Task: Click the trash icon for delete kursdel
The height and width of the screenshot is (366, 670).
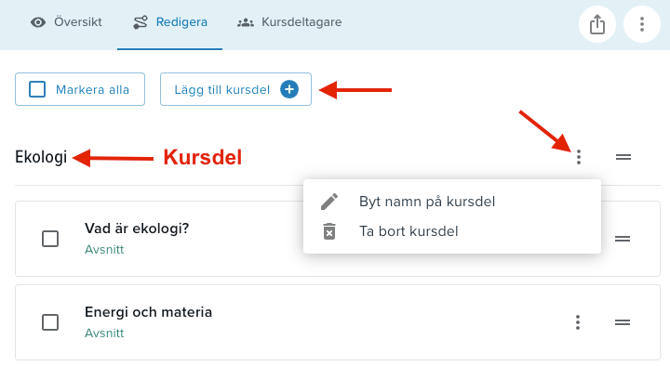Action: click(x=329, y=231)
